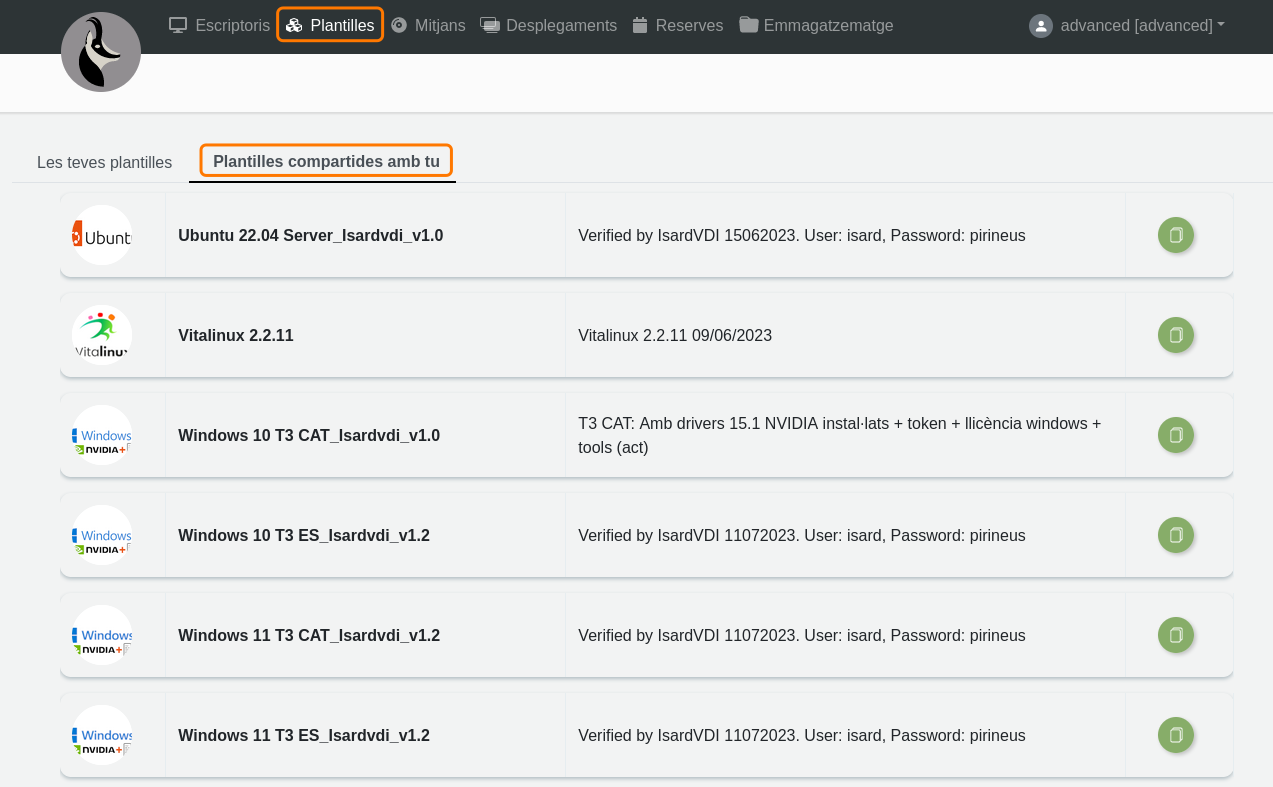Open Emmagatzematge from the top navigation

pos(816,25)
